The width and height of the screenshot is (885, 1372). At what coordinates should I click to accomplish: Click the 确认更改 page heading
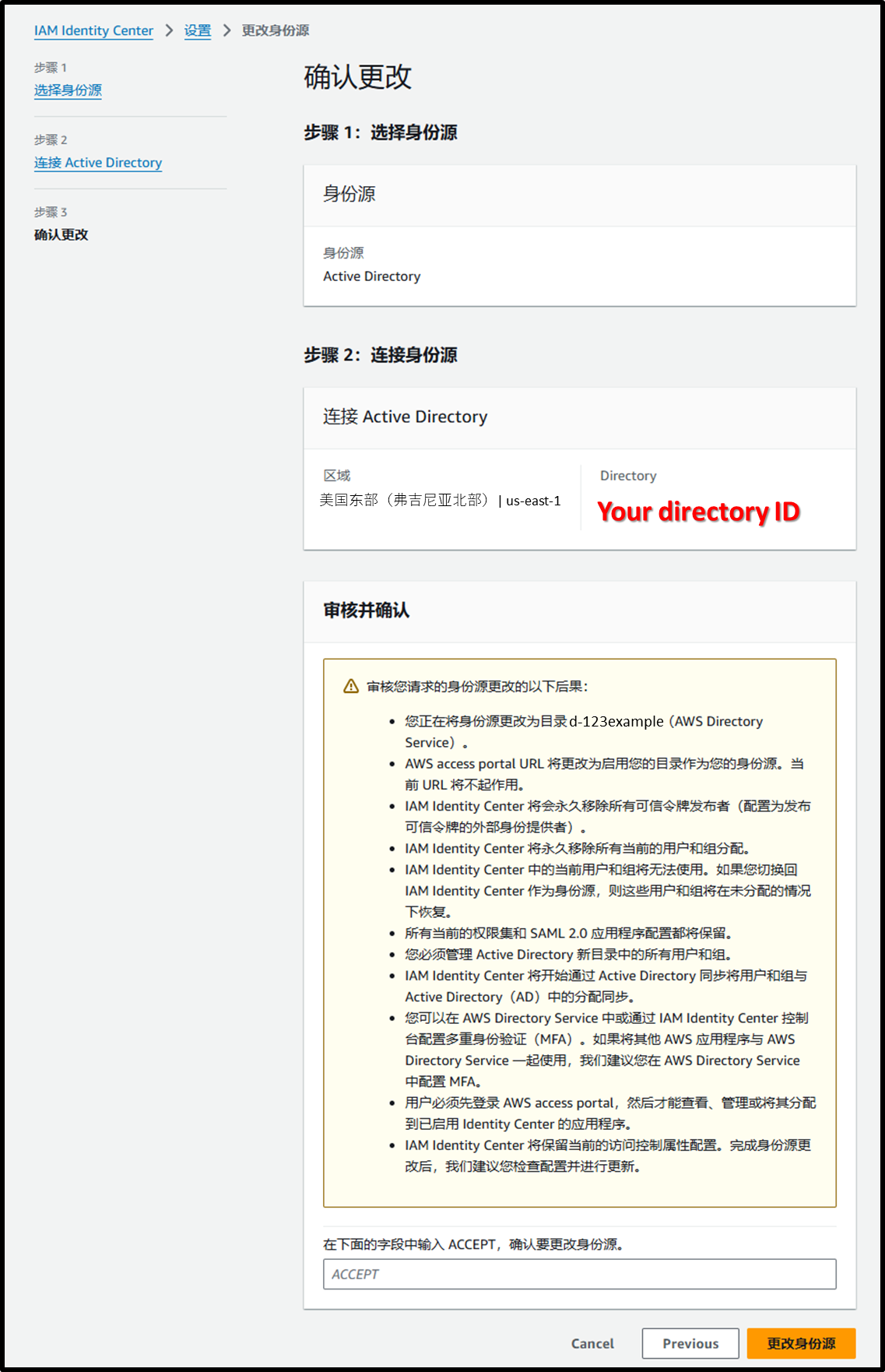click(357, 77)
